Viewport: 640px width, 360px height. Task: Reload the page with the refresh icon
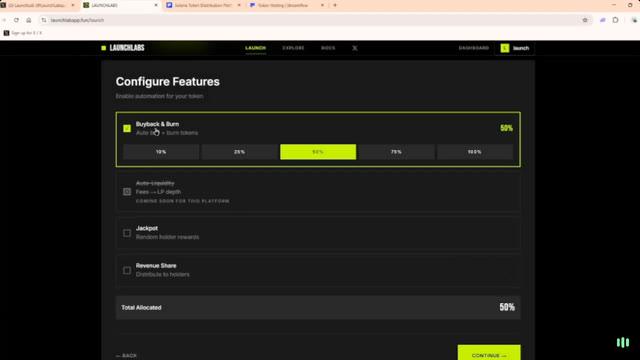point(16,20)
